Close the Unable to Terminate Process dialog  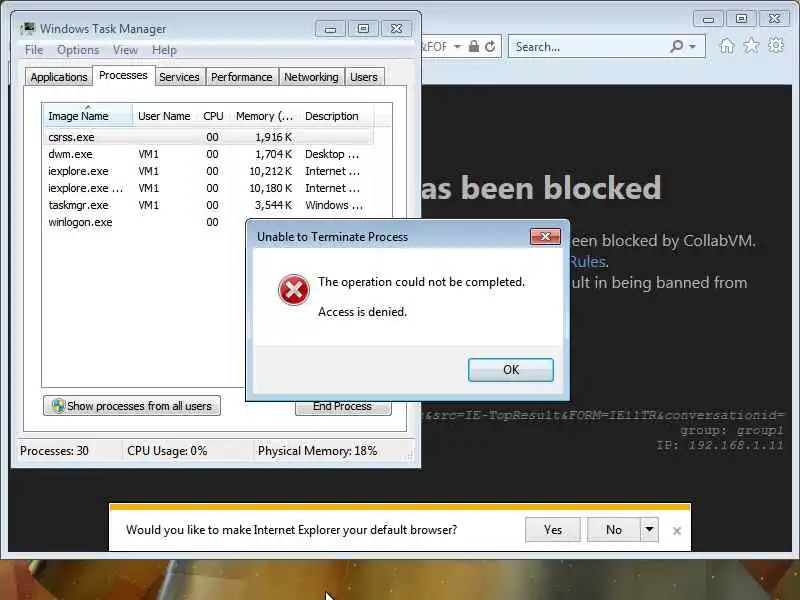[x=545, y=237]
